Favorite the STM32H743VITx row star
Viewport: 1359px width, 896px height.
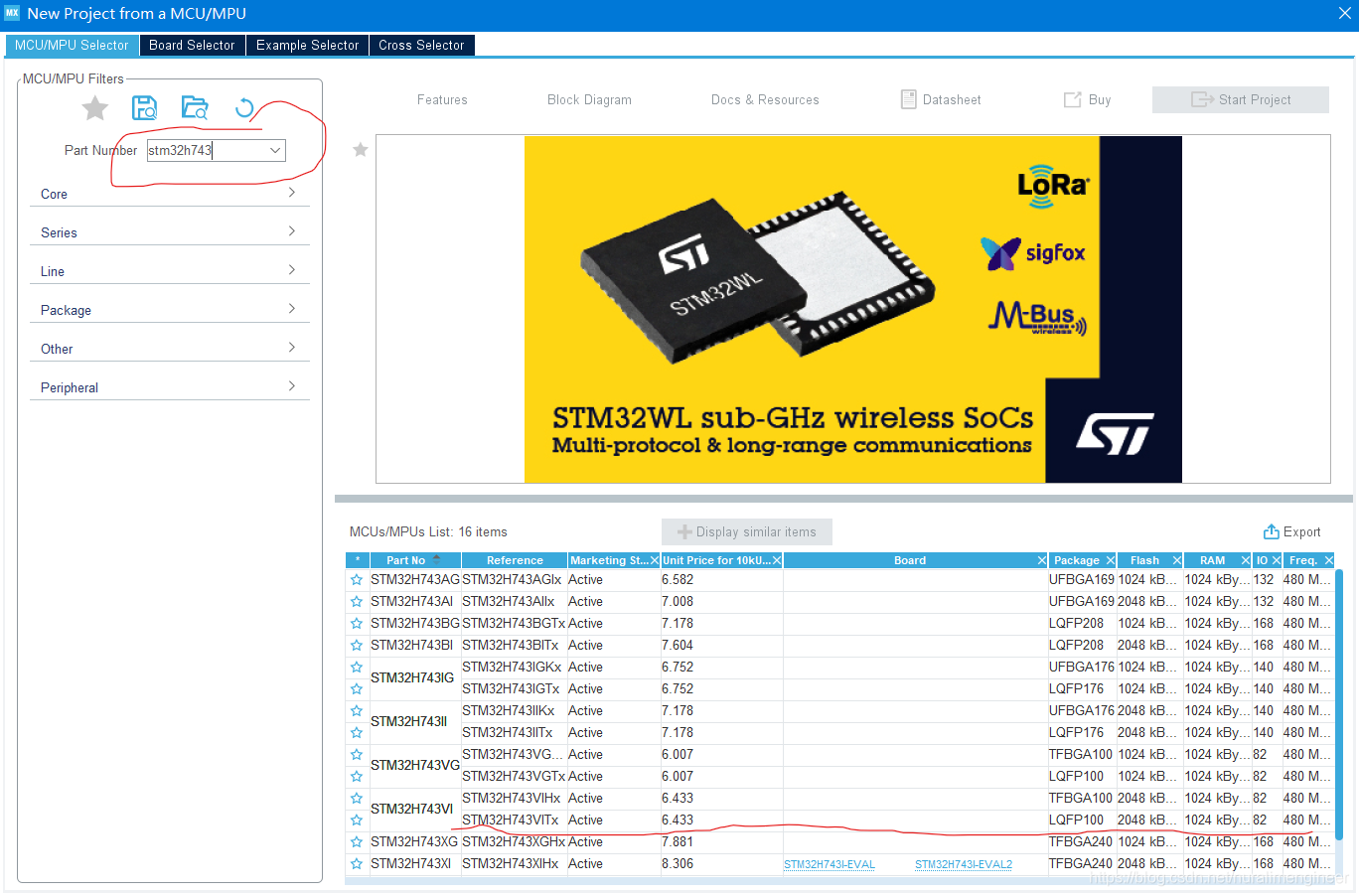357,820
